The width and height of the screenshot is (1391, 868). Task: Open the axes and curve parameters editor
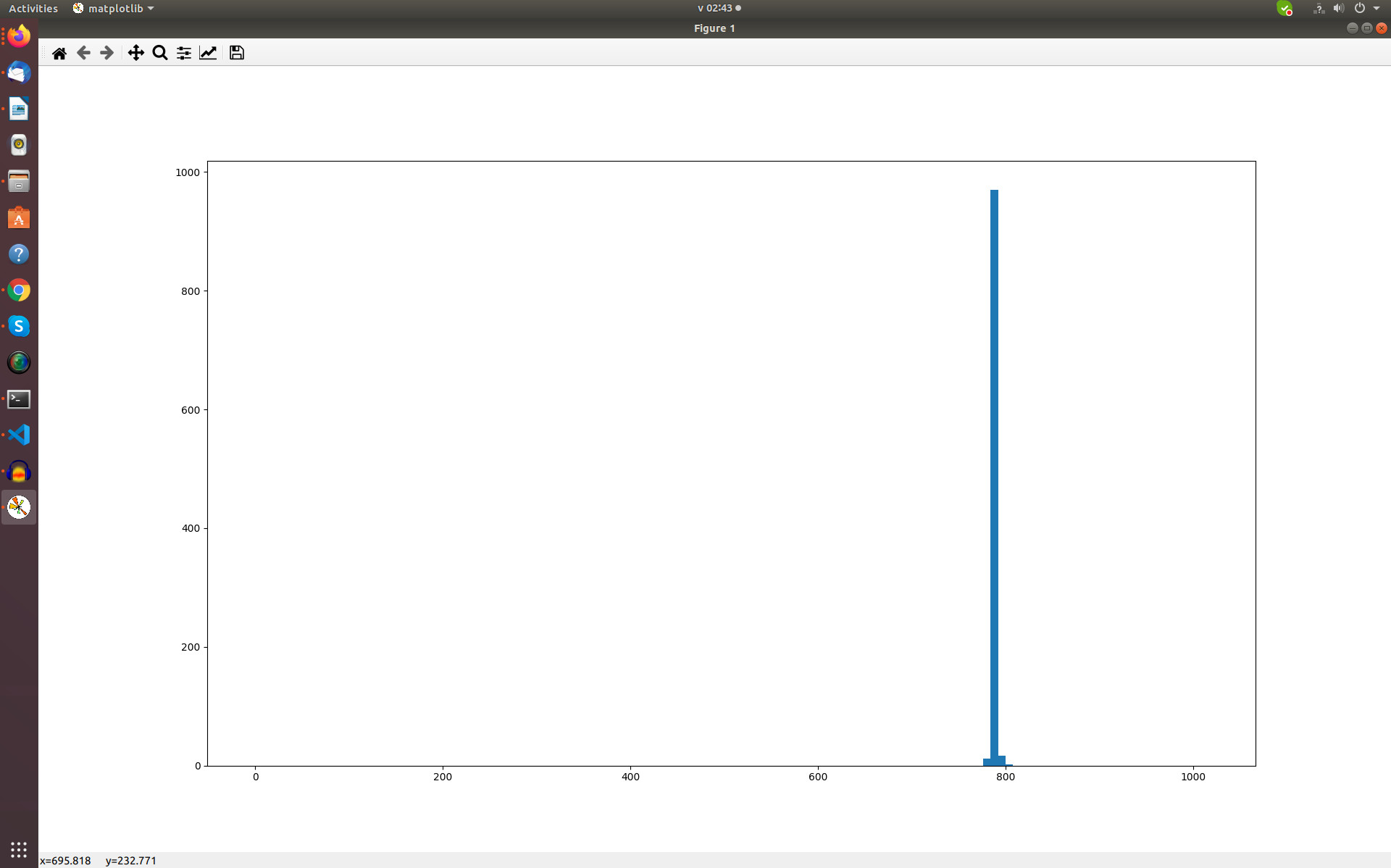click(208, 53)
